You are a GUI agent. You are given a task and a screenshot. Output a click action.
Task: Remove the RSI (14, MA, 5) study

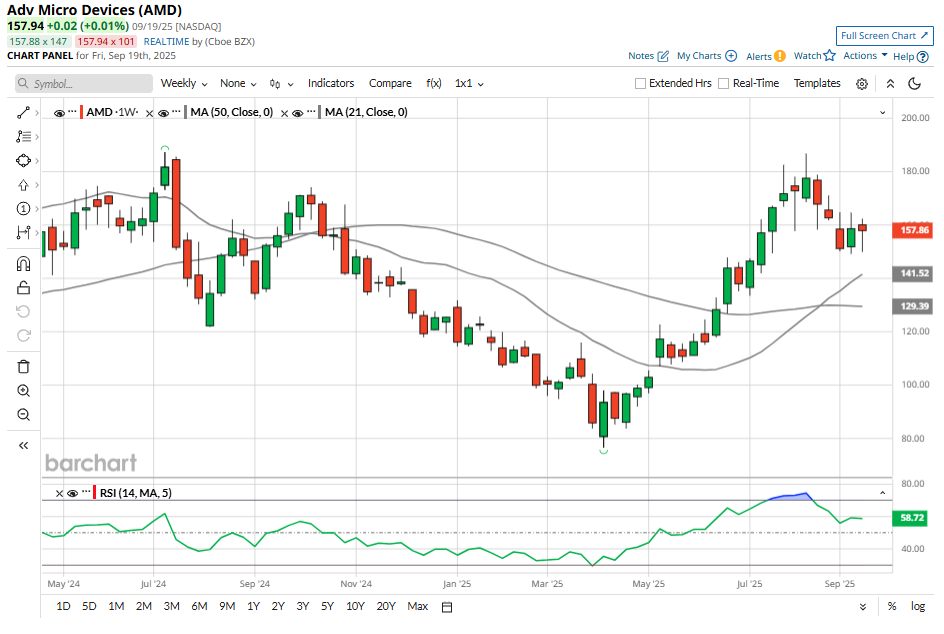coord(59,494)
